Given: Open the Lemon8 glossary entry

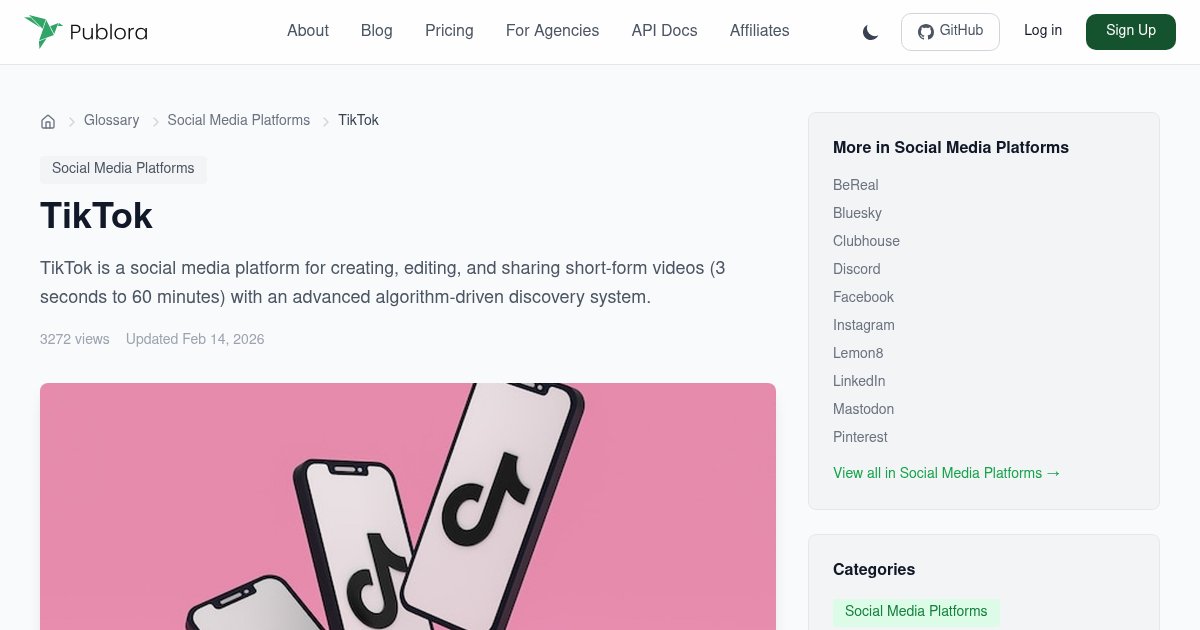Looking at the screenshot, I should 858,353.
